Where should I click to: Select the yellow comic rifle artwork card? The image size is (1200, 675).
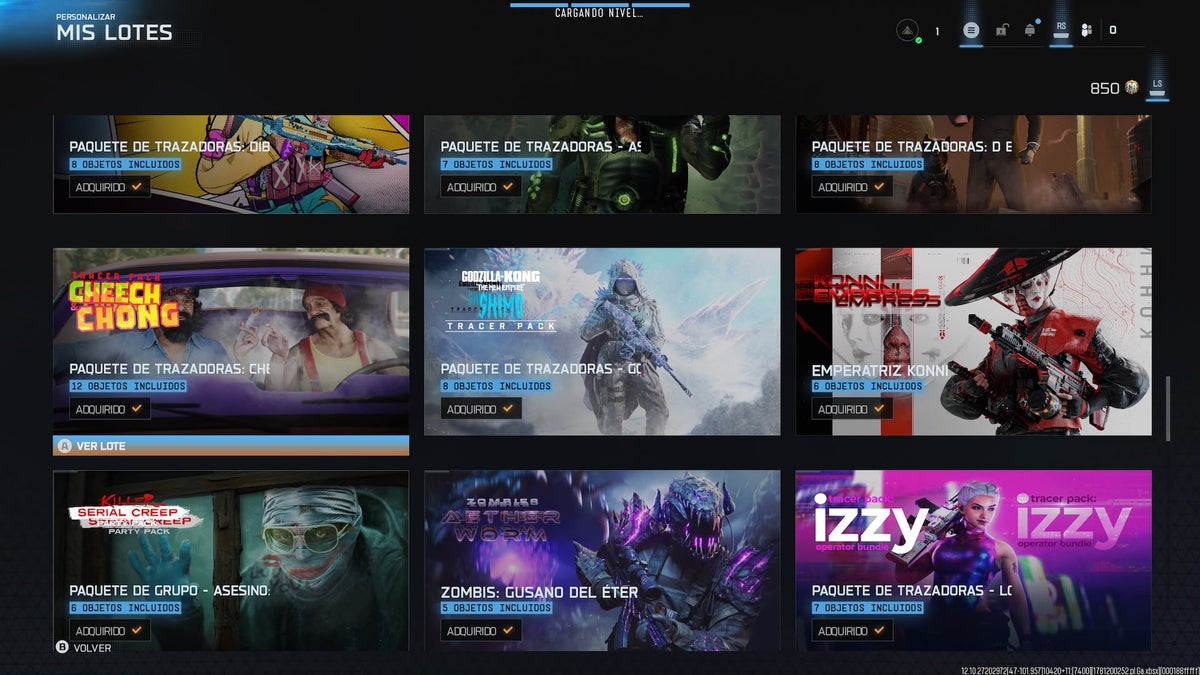coord(231,164)
